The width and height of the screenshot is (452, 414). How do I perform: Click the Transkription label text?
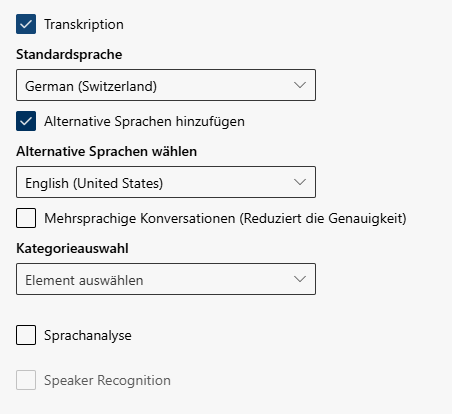click(x=84, y=24)
